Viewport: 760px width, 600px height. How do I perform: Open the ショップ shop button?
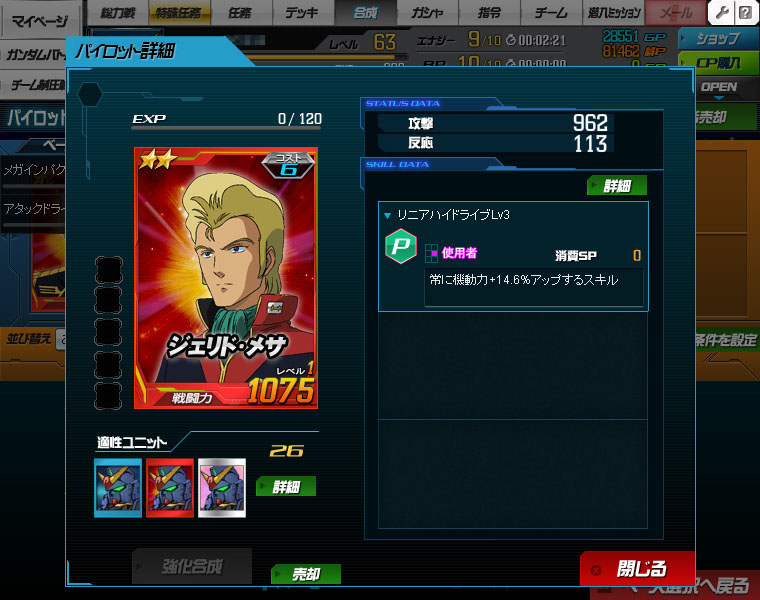pyautogui.click(x=718, y=38)
